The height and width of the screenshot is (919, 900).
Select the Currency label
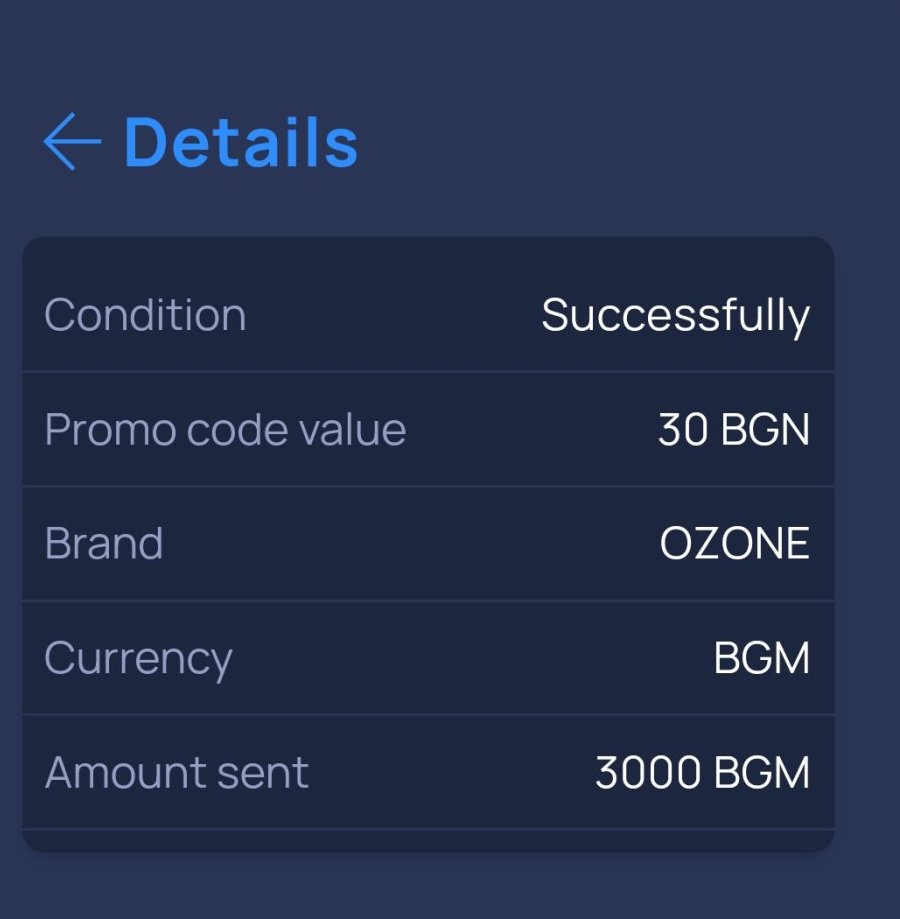click(138, 659)
